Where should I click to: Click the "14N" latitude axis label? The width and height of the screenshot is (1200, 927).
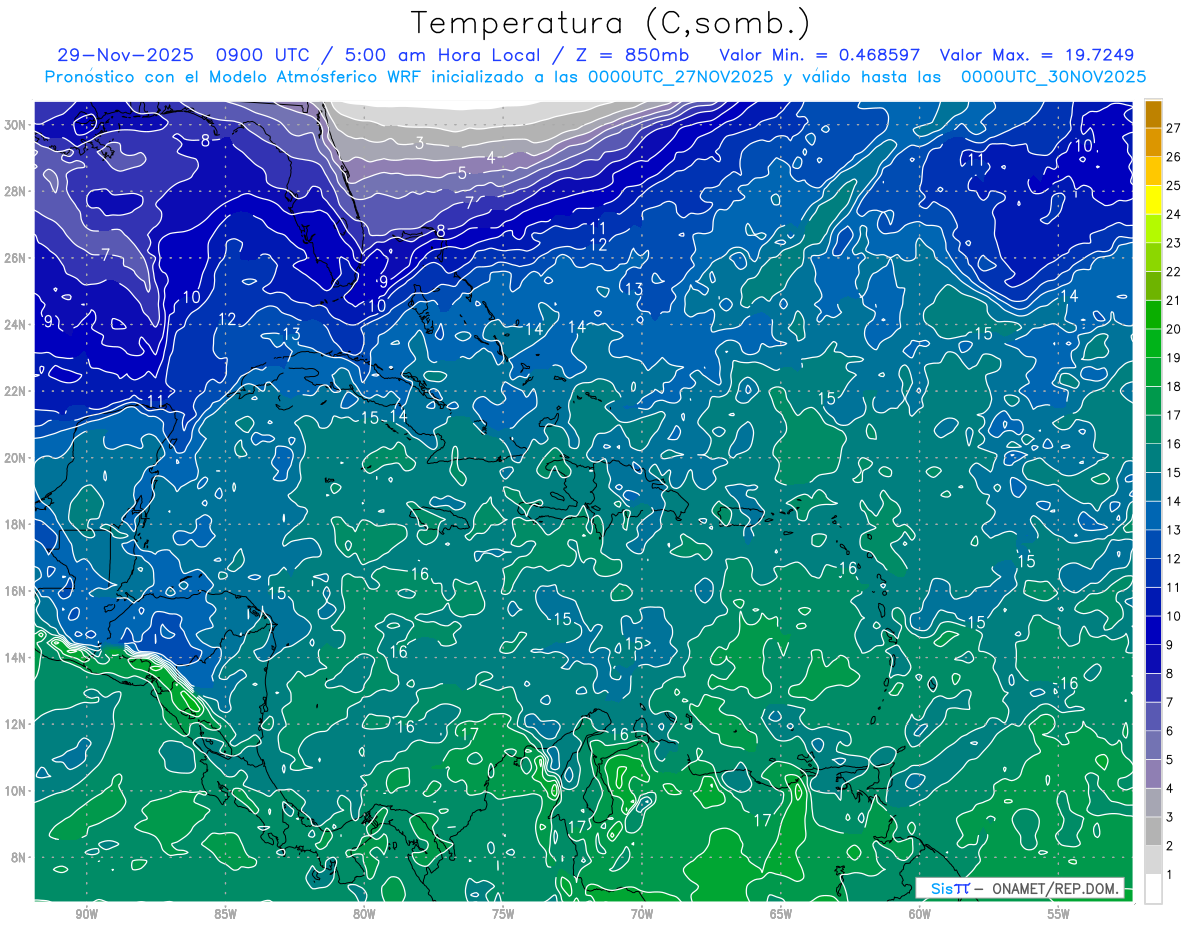(15, 658)
